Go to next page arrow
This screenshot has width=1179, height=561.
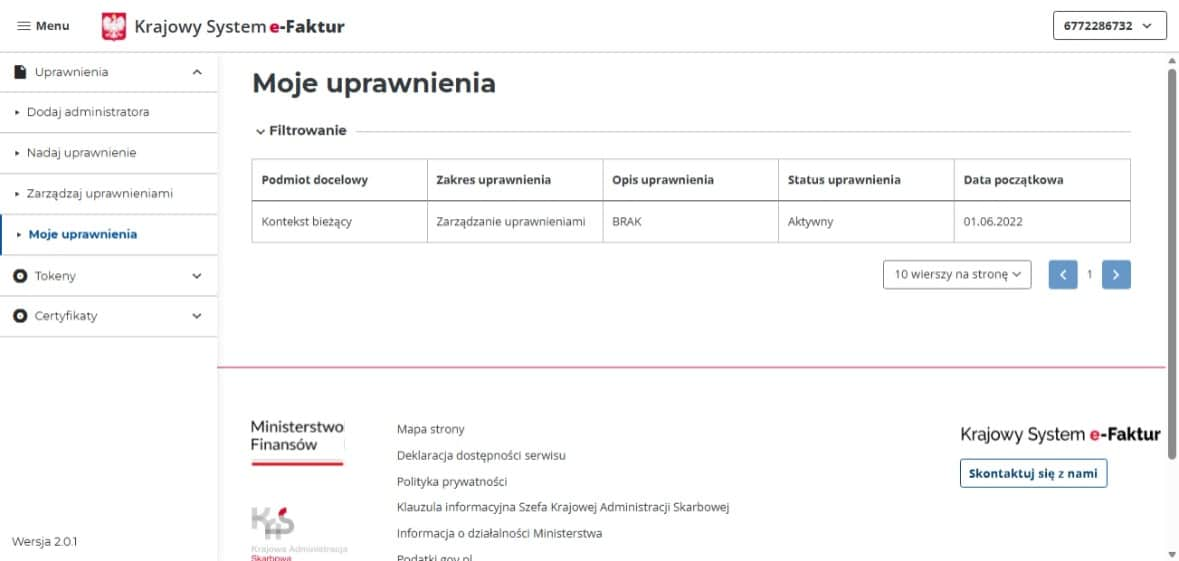tap(1116, 274)
